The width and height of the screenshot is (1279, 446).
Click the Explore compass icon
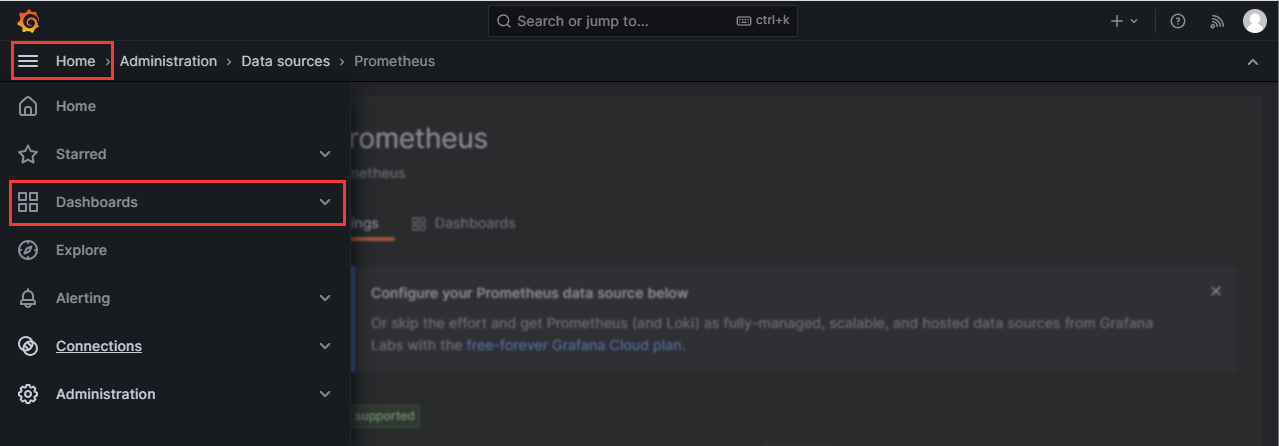click(x=28, y=250)
